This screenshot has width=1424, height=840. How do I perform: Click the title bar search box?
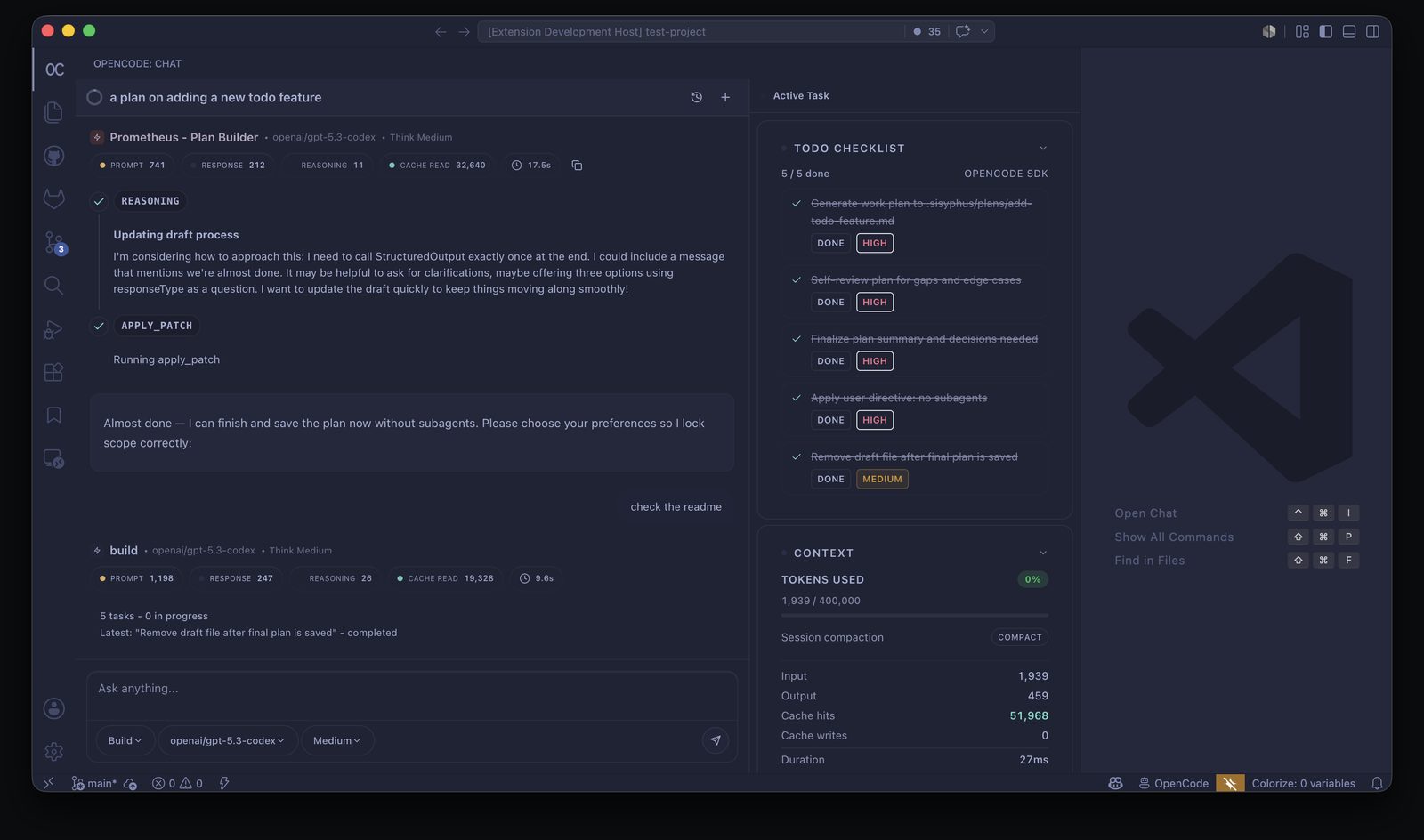click(x=692, y=32)
